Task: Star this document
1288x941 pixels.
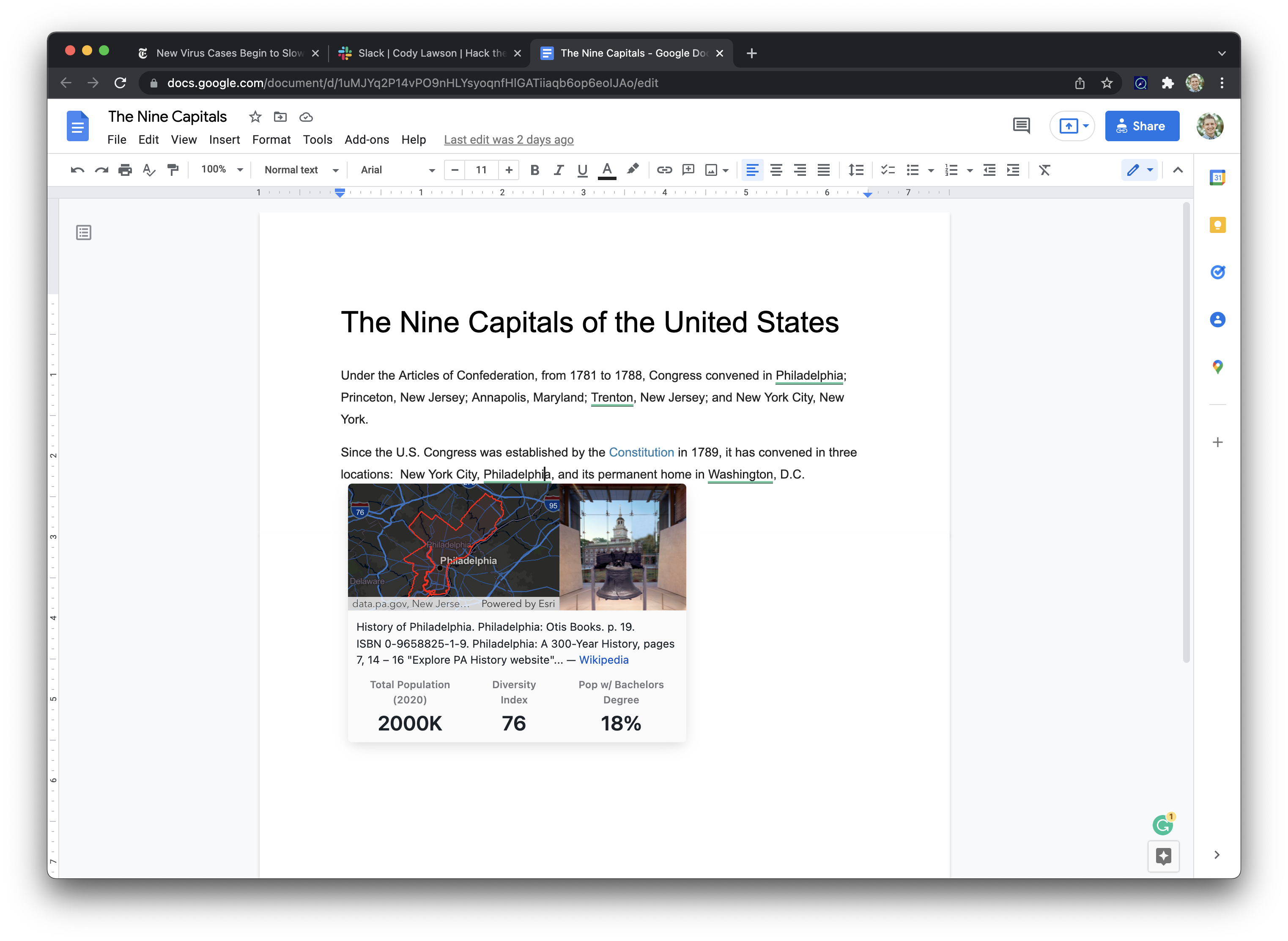Action: click(x=255, y=117)
